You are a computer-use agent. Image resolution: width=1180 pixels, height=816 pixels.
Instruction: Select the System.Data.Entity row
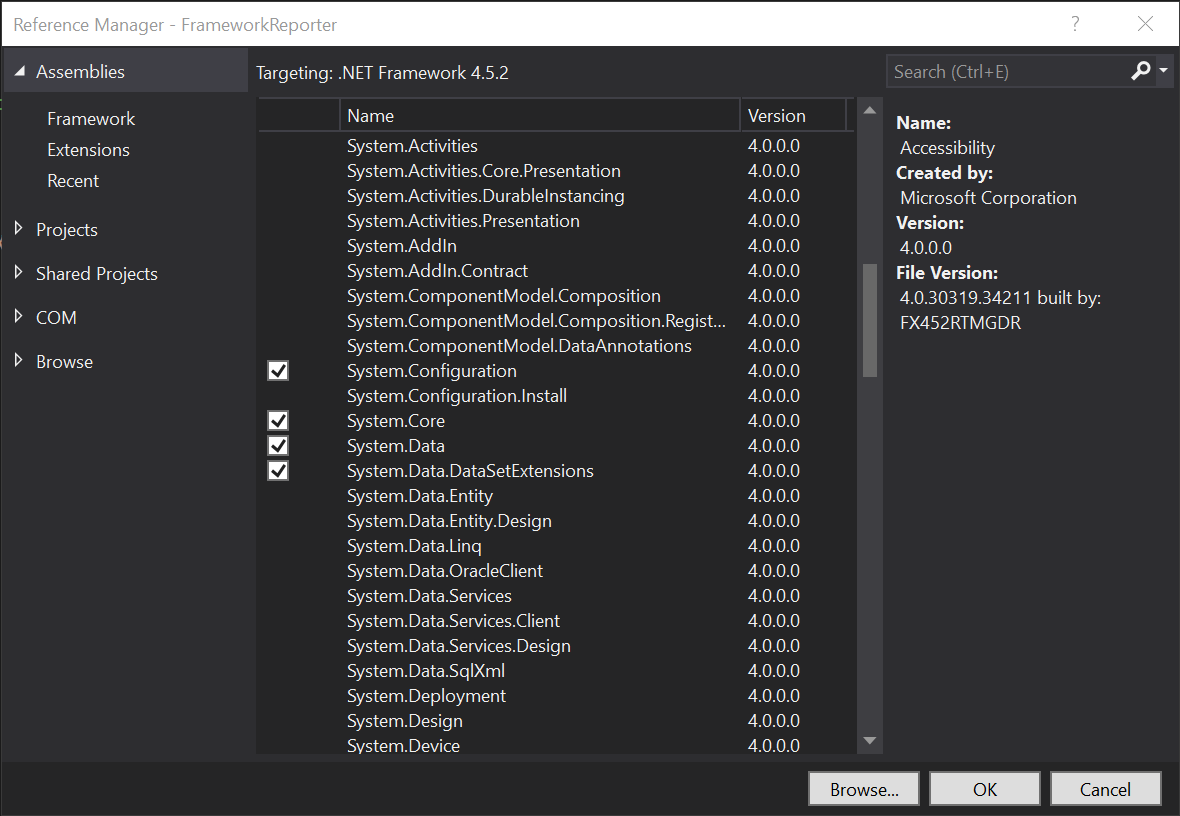[555, 495]
